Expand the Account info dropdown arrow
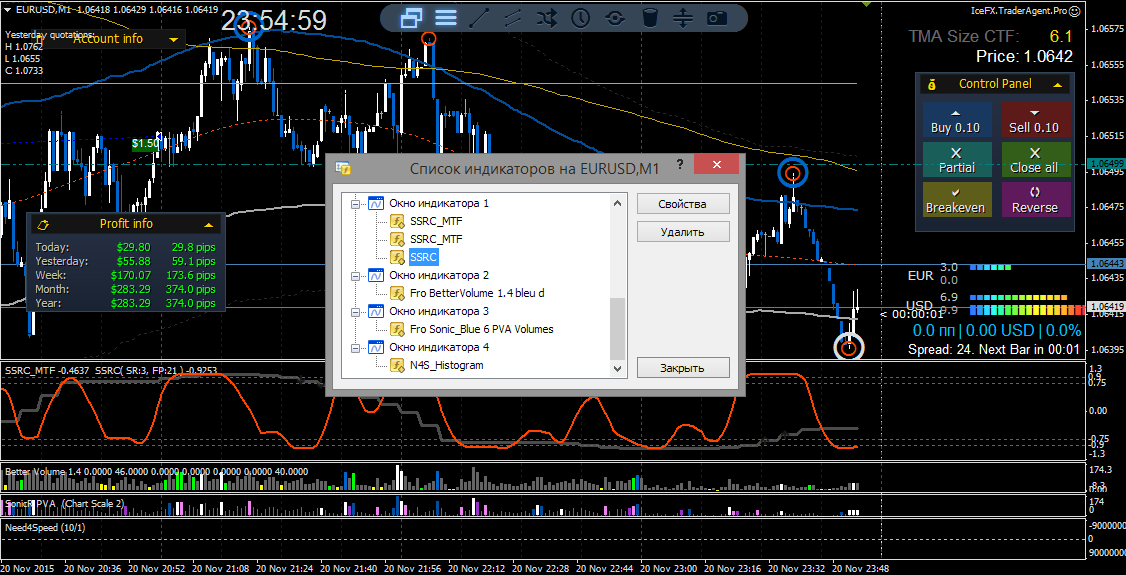This screenshot has width=1126, height=575. click(x=174, y=39)
